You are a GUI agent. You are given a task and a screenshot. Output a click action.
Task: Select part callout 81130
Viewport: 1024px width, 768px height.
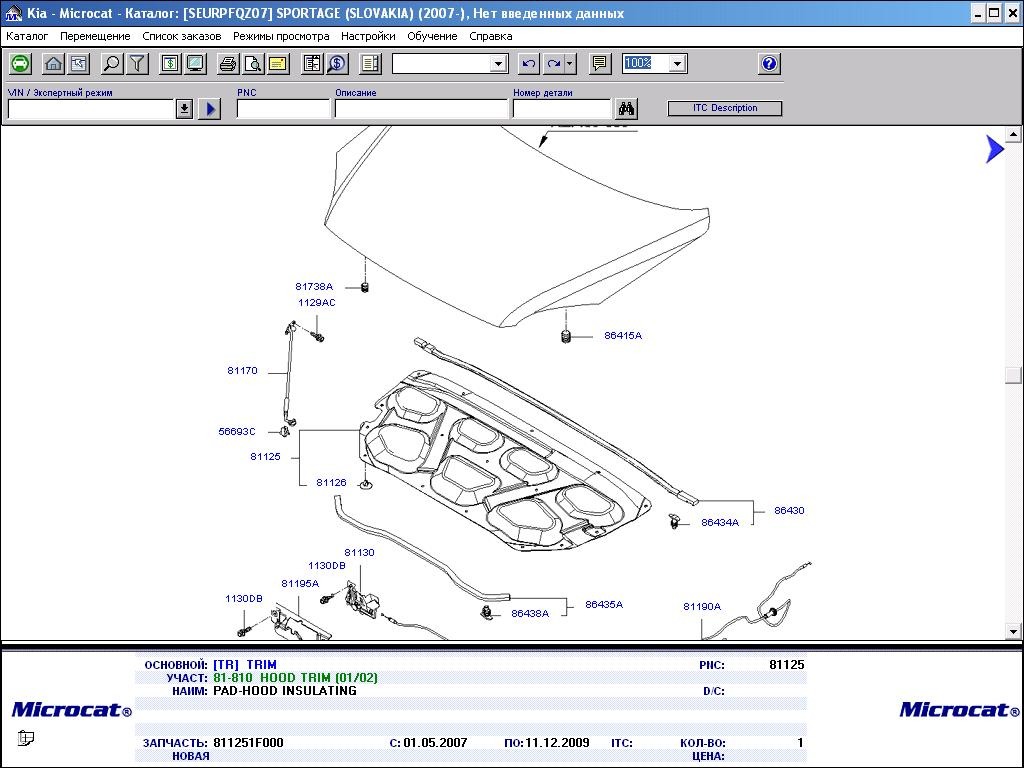click(360, 552)
